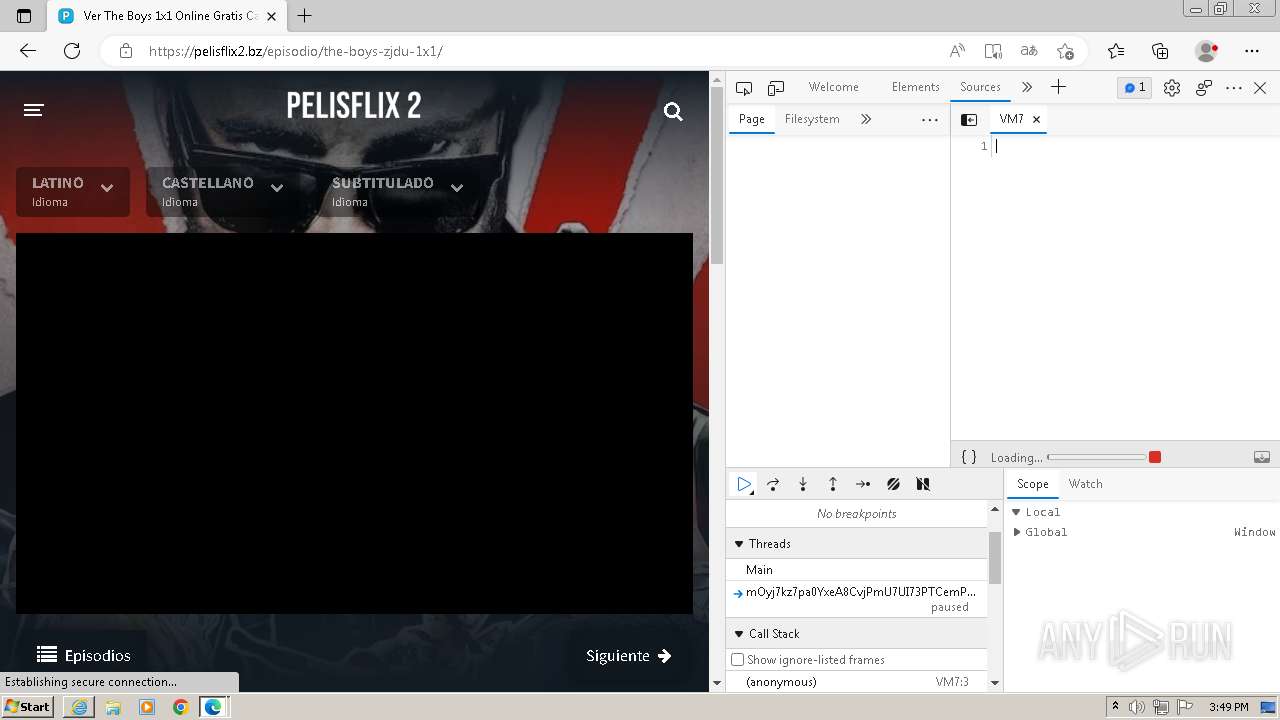Click the Loading progress bar
The width and height of the screenshot is (1280, 720).
click(x=1096, y=457)
